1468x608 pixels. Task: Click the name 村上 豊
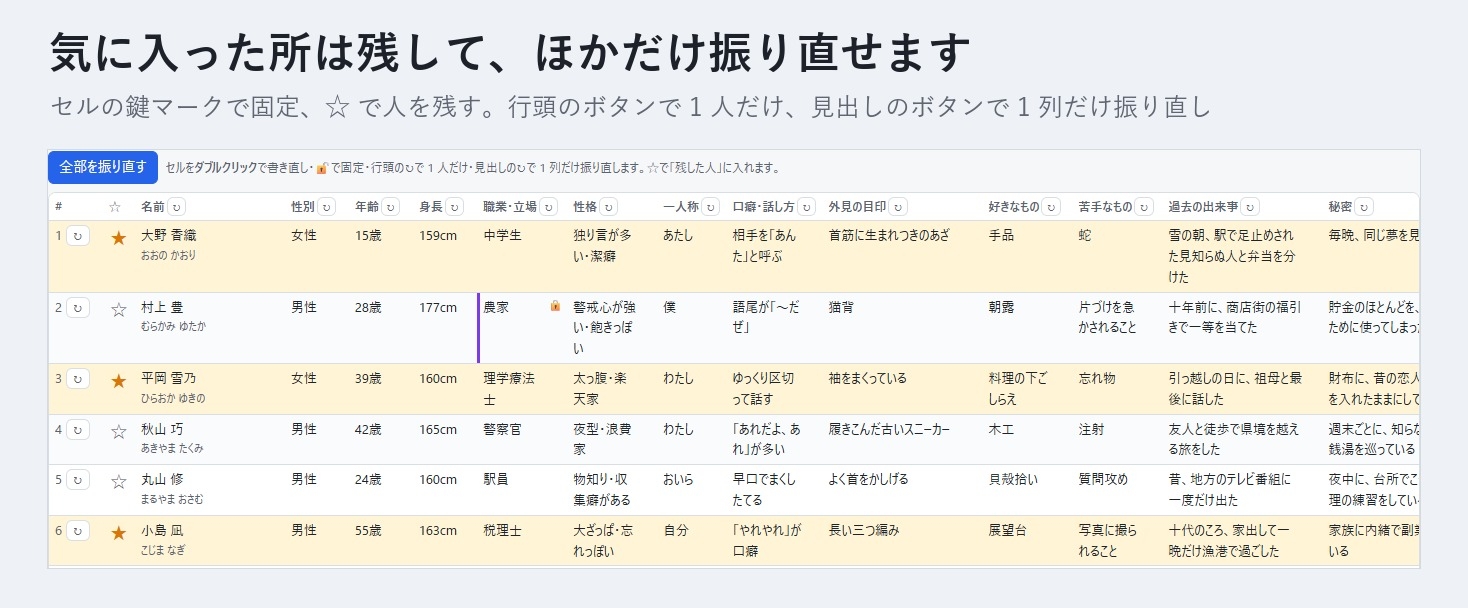point(162,307)
